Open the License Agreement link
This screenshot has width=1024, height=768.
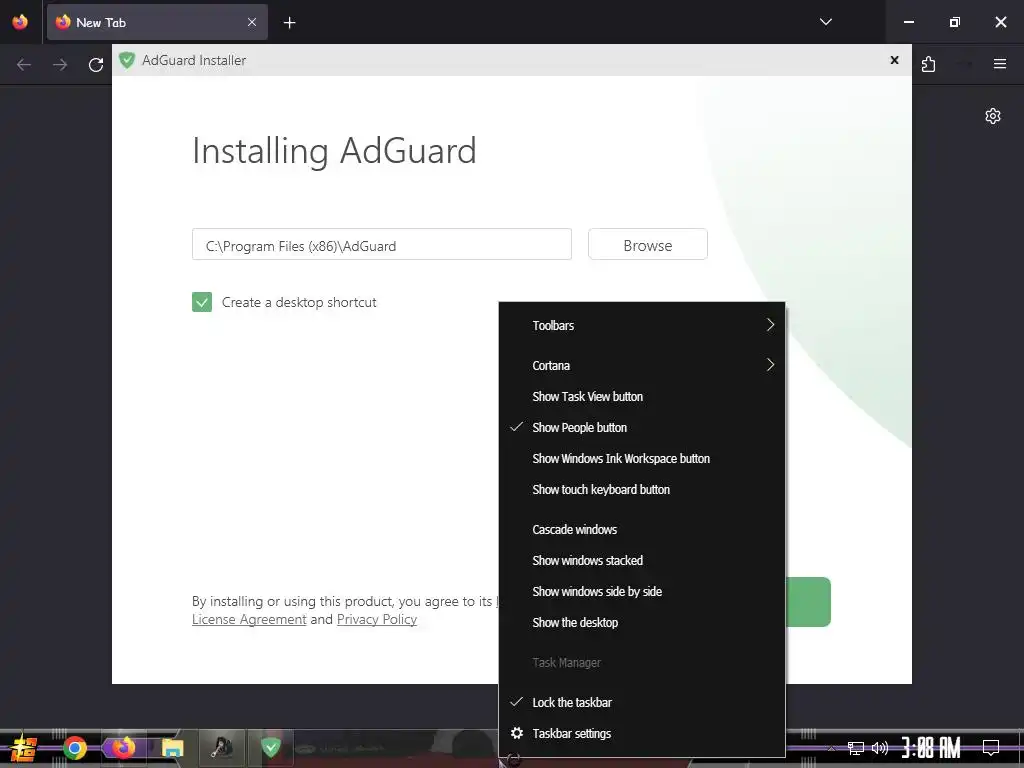249,619
